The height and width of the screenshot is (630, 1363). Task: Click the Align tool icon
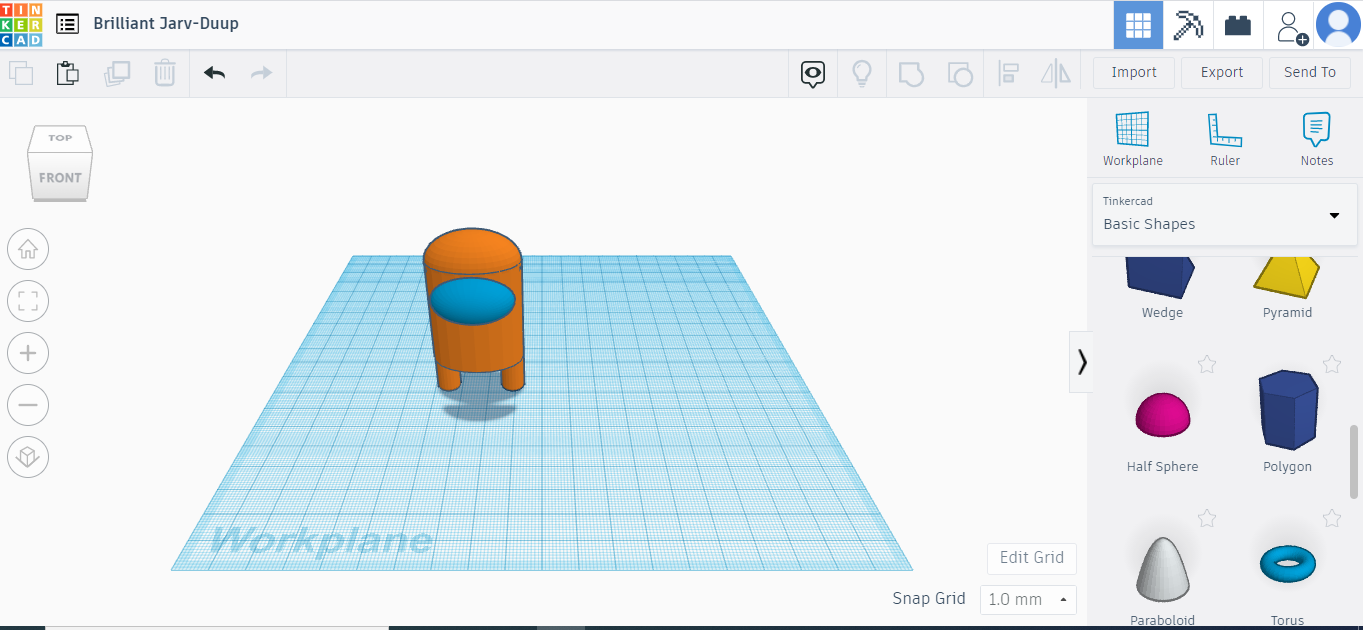(1009, 73)
